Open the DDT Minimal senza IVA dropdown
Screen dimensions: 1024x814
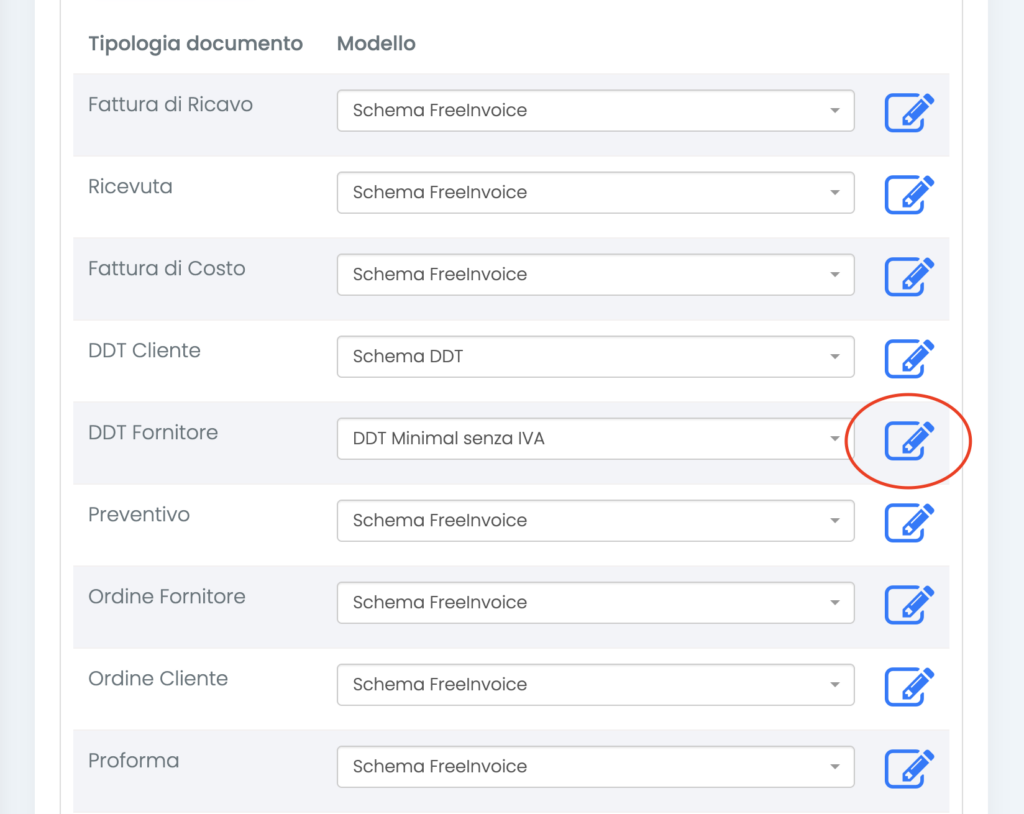coord(595,439)
